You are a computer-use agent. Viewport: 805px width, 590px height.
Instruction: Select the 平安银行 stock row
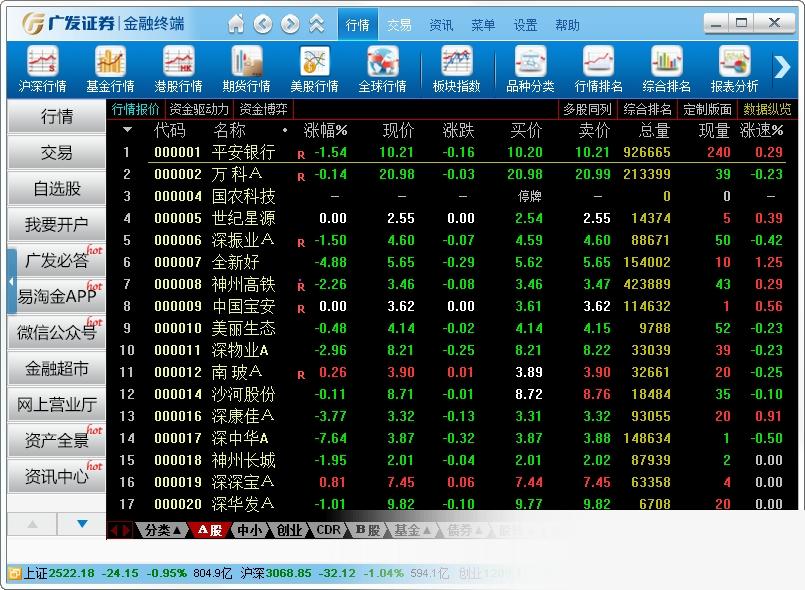pyautogui.click(x=452, y=152)
